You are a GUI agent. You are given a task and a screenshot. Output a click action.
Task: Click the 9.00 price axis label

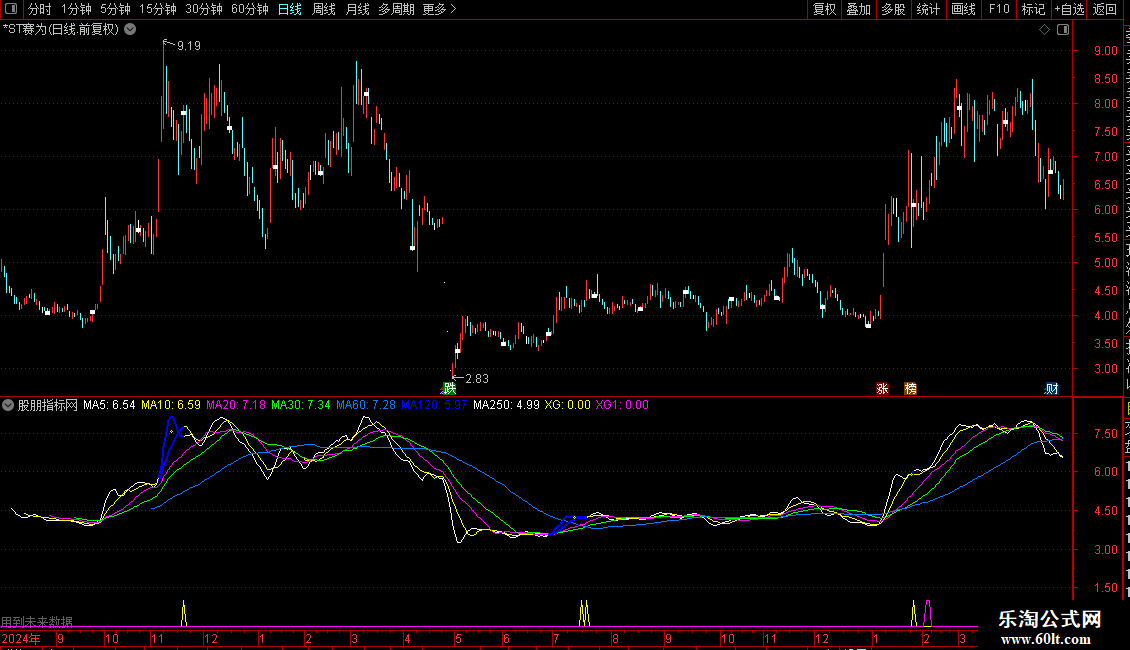click(1105, 50)
